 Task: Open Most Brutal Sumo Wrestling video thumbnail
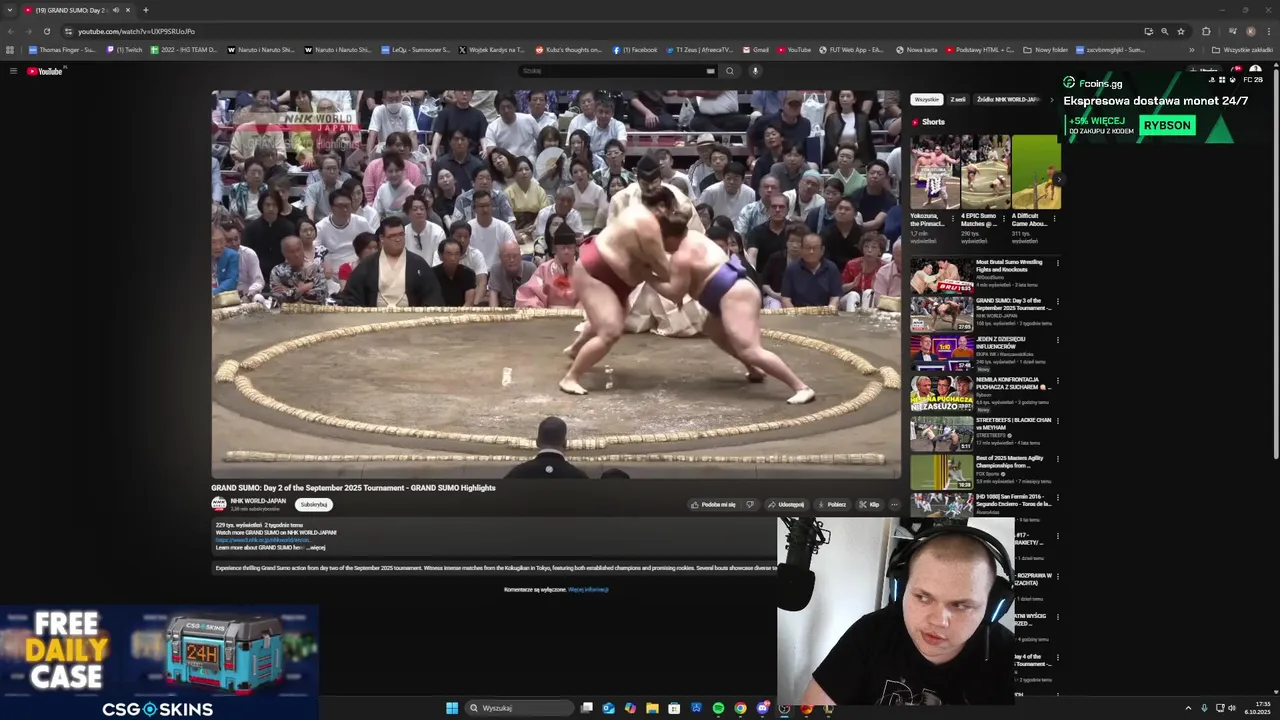tap(941, 275)
